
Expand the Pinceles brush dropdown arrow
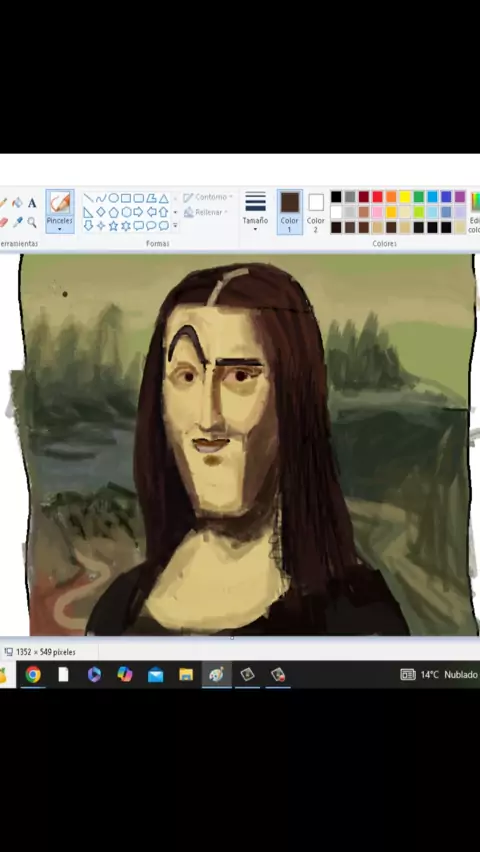60,229
